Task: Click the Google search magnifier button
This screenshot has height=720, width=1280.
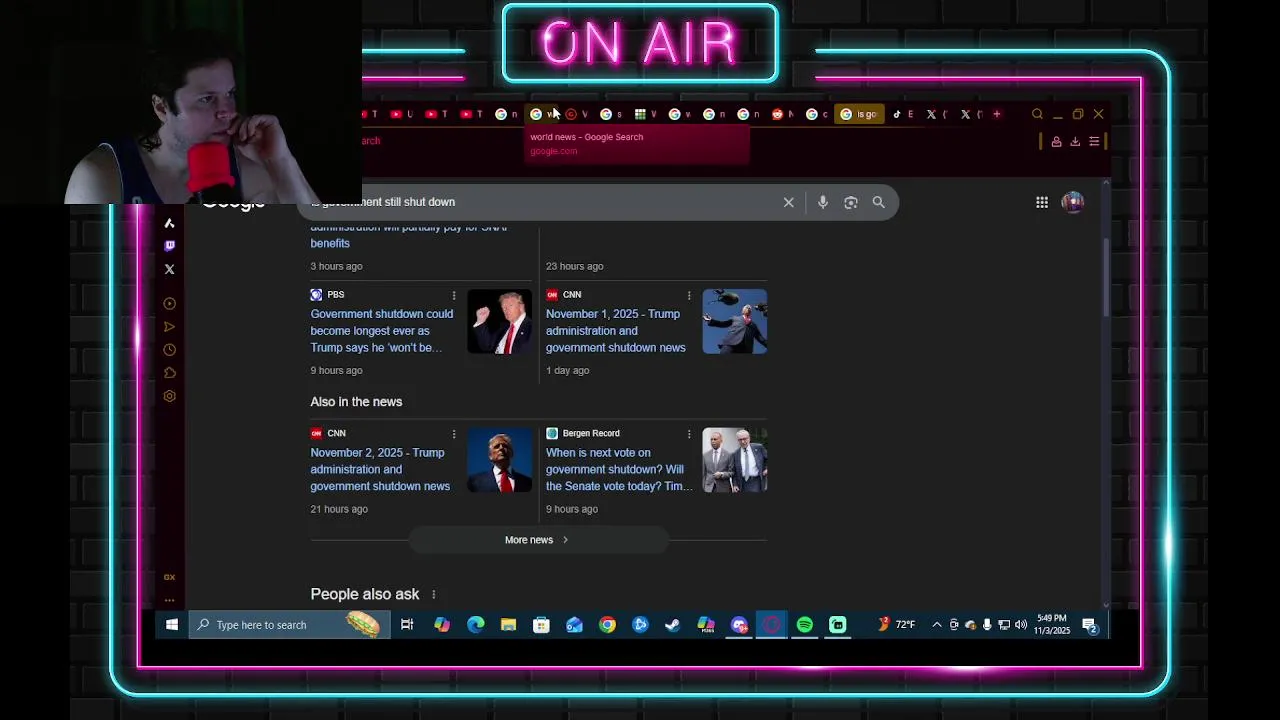Action: click(x=878, y=203)
